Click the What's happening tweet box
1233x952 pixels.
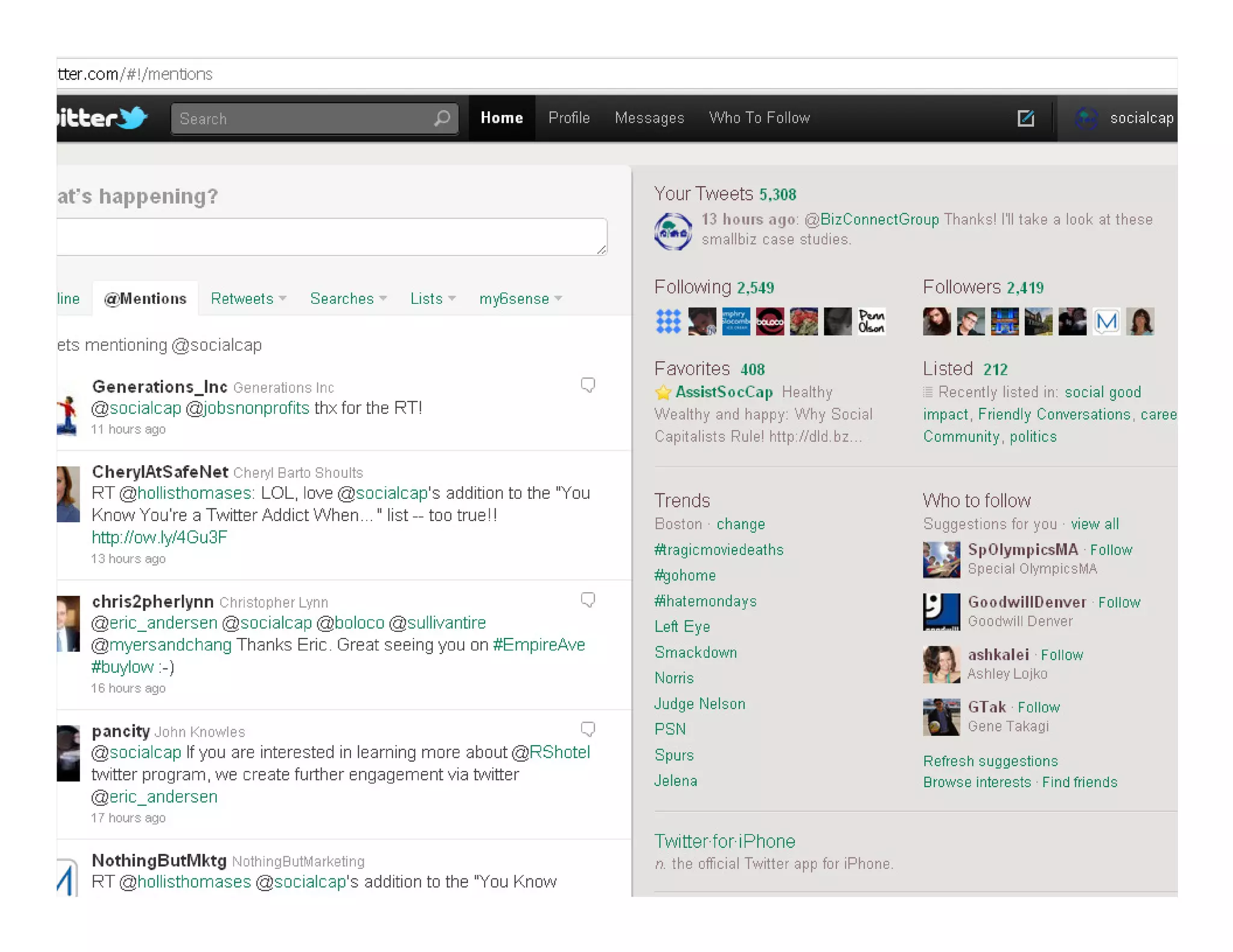coord(331,236)
